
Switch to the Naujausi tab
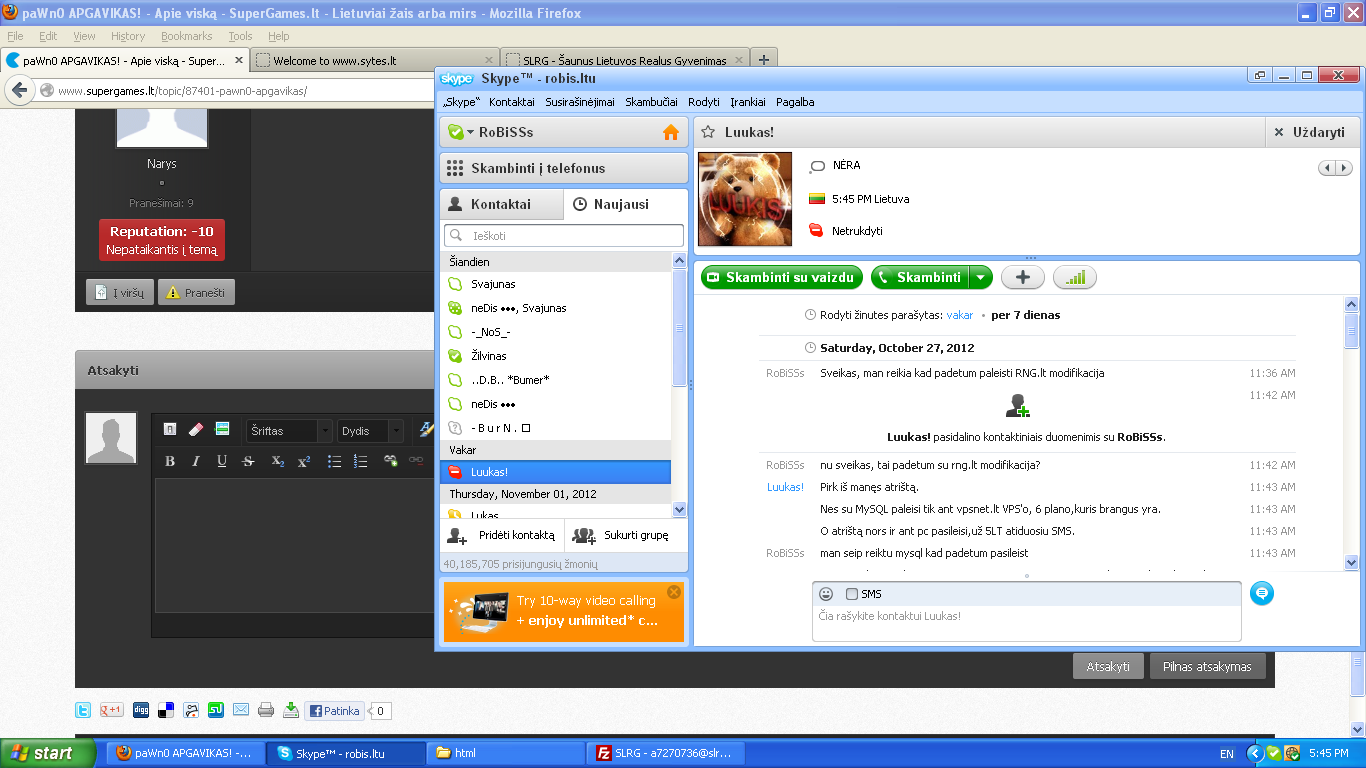[x=626, y=203]
